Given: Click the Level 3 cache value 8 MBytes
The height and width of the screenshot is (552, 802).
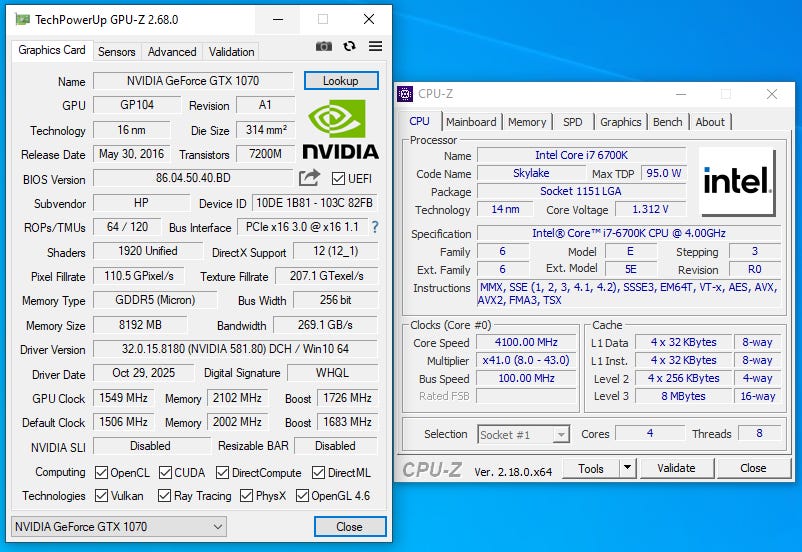Looking at the screenshot, I should pos(683,396).
